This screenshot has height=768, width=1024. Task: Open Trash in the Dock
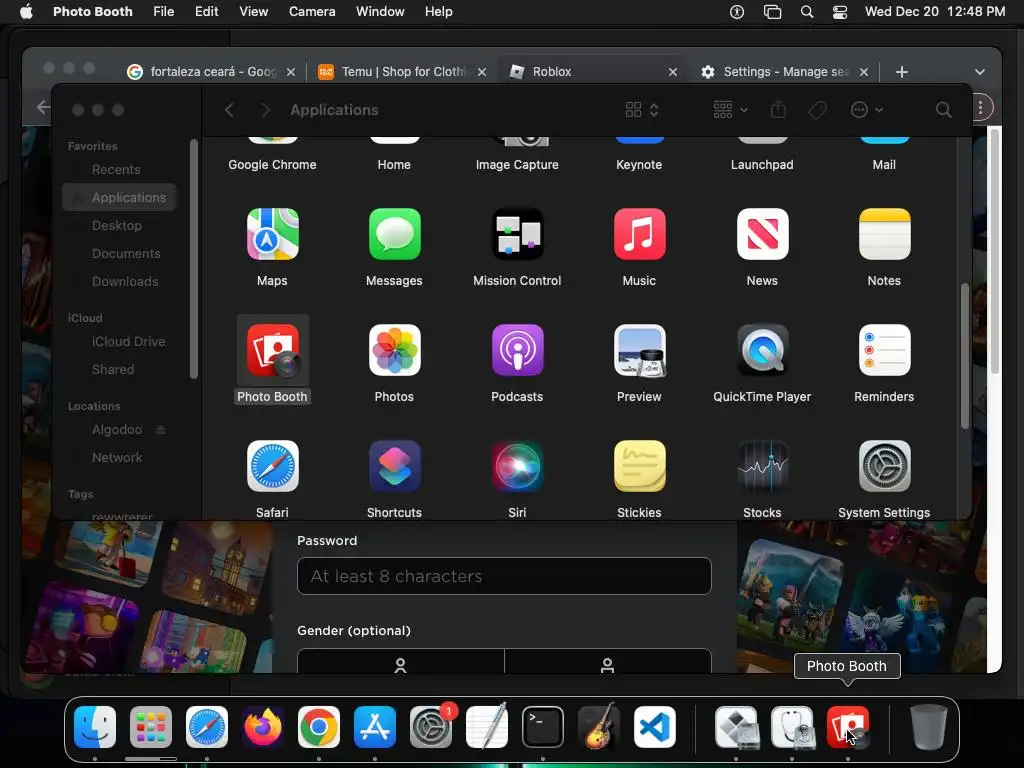pos(929,726)
